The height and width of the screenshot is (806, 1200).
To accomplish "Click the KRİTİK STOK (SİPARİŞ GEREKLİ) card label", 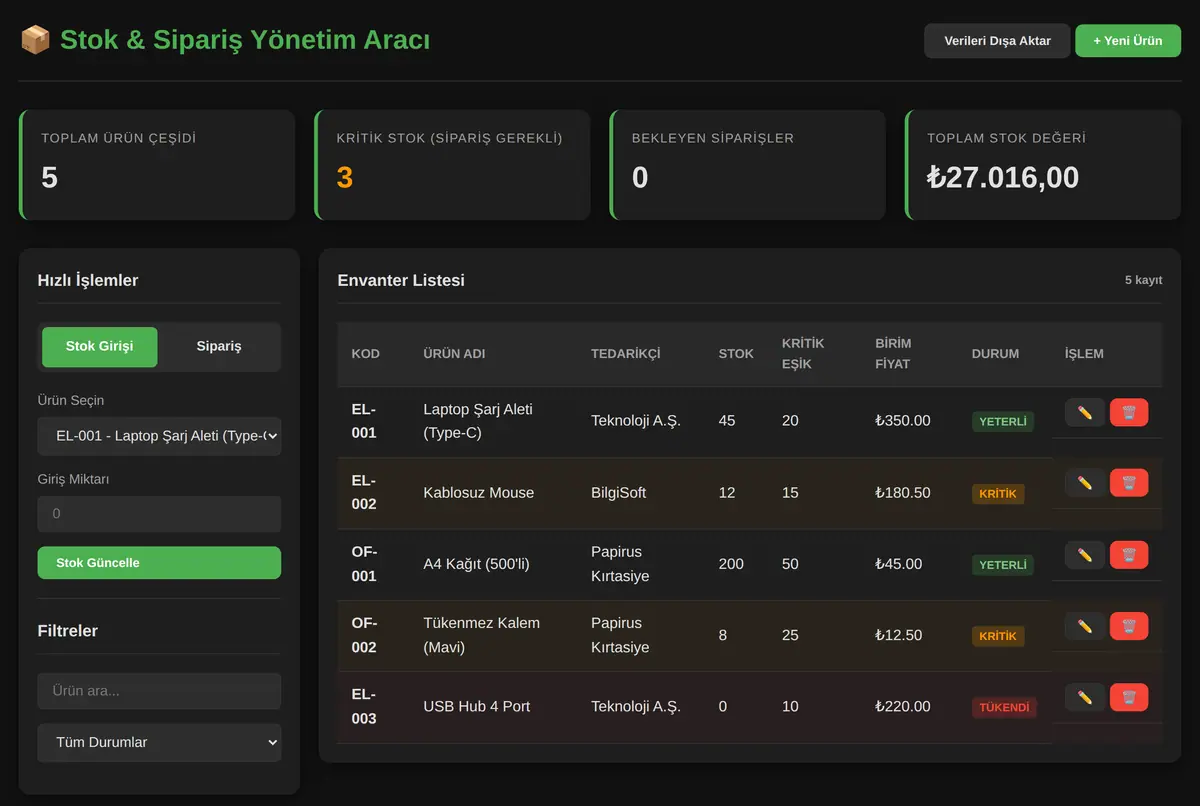I will (450, 138).
